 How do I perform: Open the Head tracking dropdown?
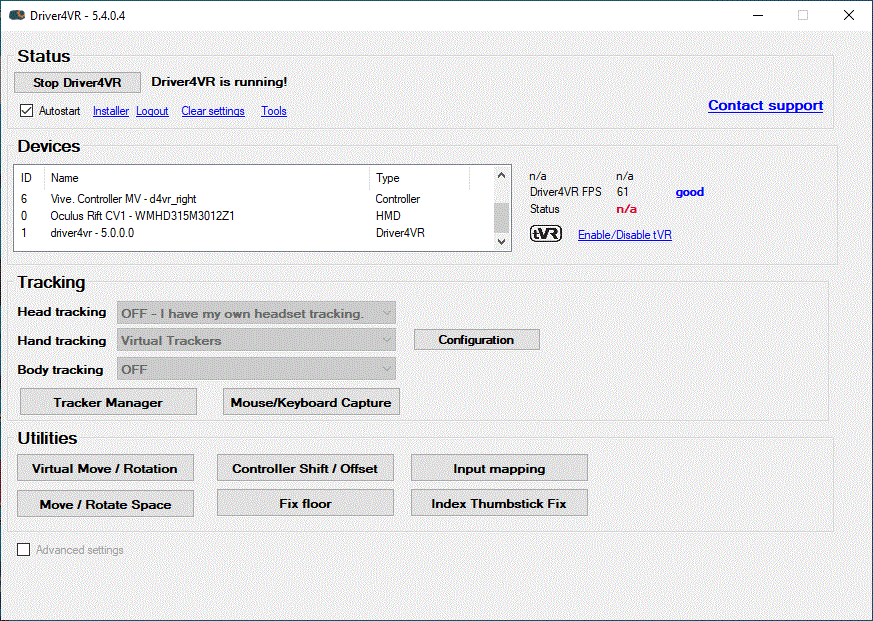click(256, 313)
